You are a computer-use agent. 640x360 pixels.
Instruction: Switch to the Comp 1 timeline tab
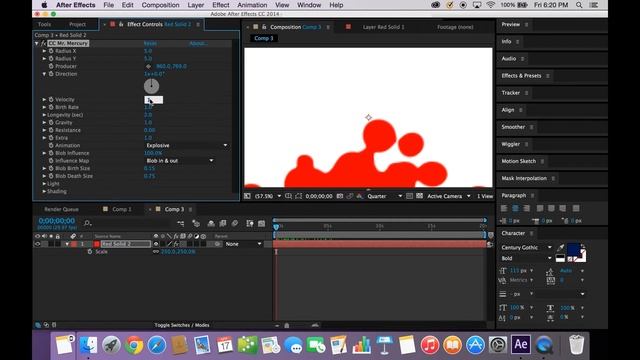click(x=122, y=209)
